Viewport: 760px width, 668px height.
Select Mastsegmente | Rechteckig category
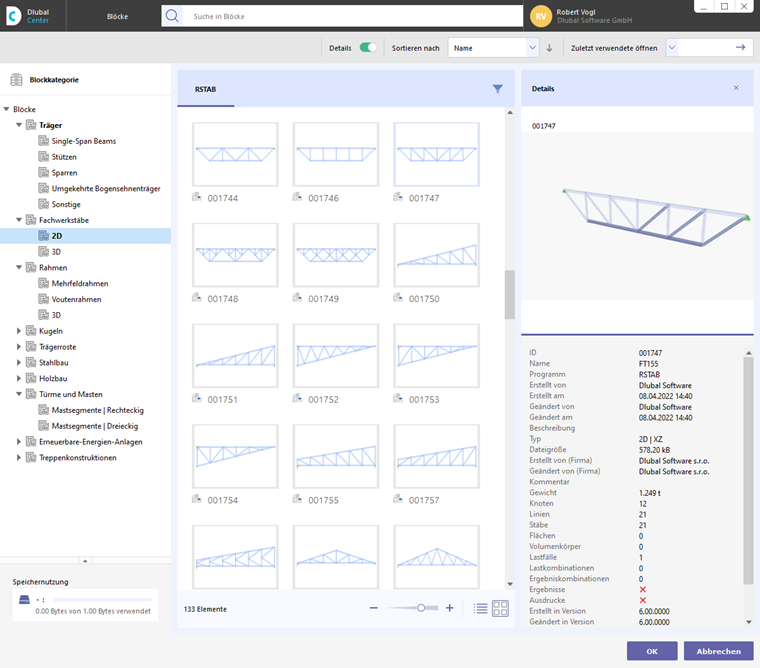[x=98, y=410]
